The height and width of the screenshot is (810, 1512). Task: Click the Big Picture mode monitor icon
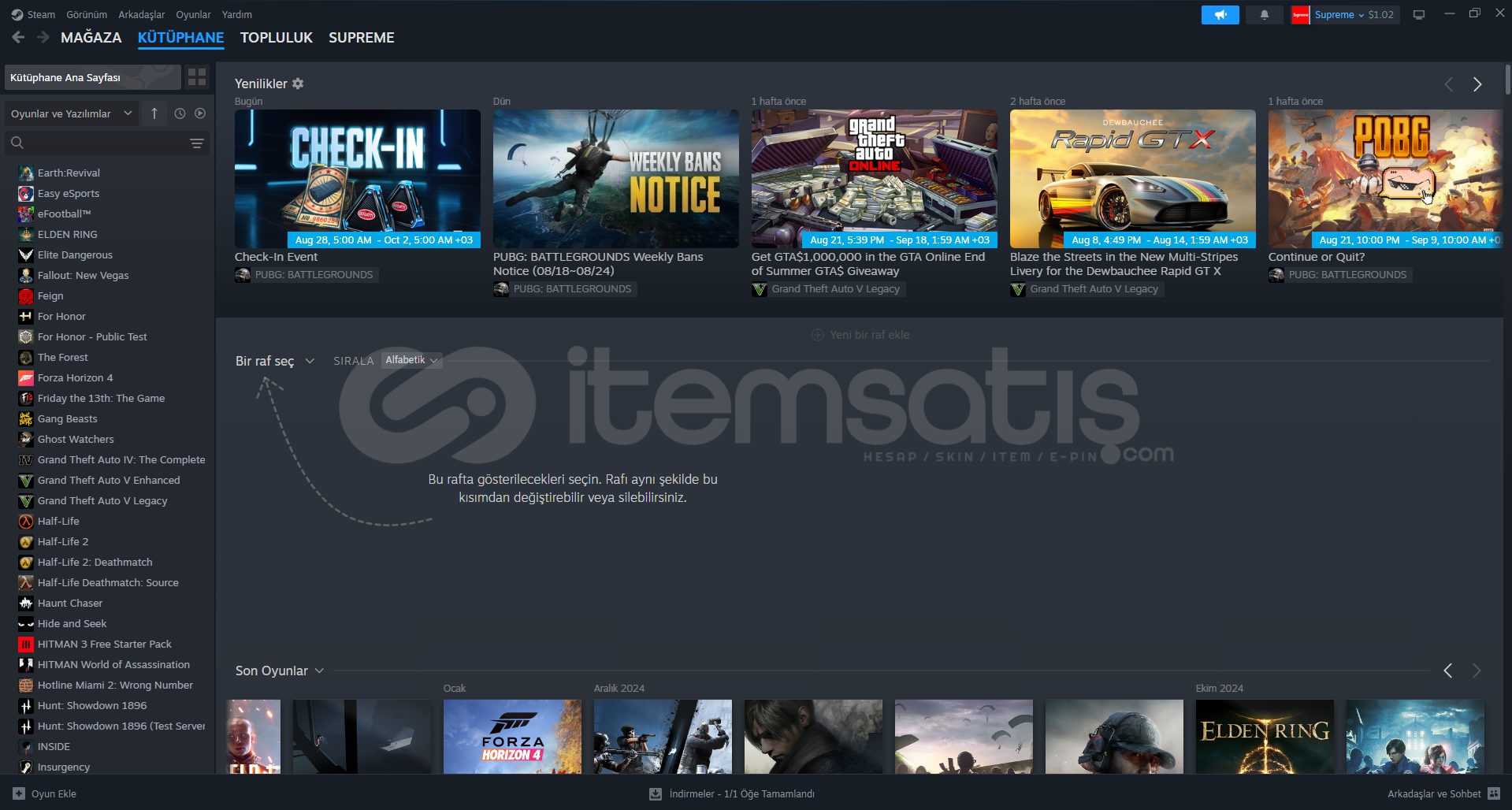(x=1419, y=15)
